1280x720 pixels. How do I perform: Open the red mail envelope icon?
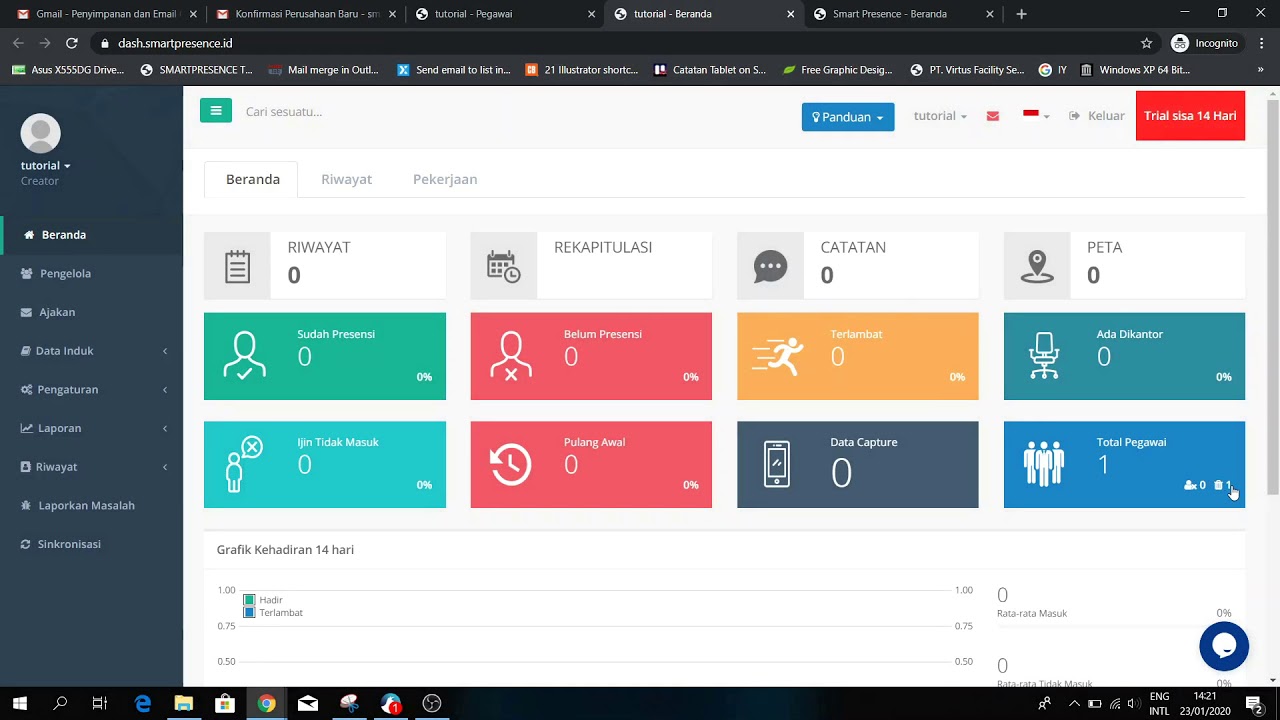click(992, 116)
